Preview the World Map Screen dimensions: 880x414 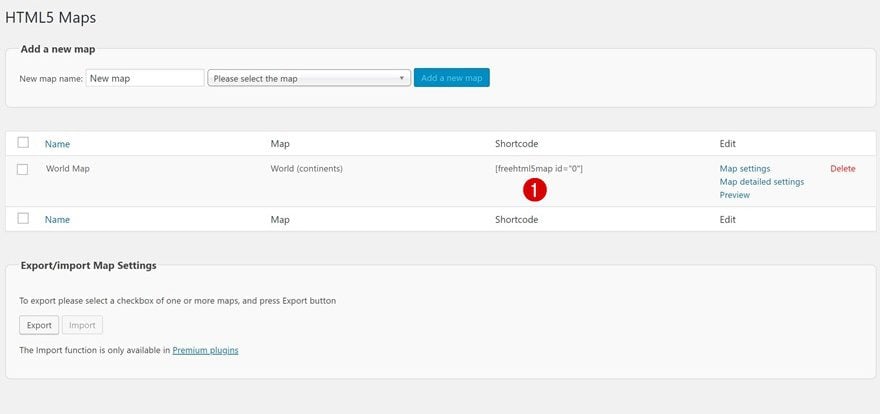pyautogui.click(x=734, y=195)
